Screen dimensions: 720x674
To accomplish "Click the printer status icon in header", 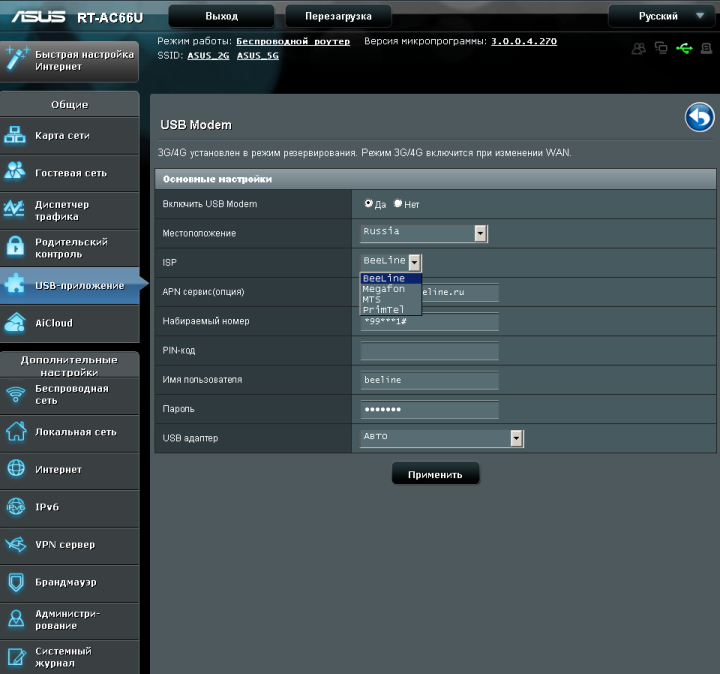I will click(706, 48).
